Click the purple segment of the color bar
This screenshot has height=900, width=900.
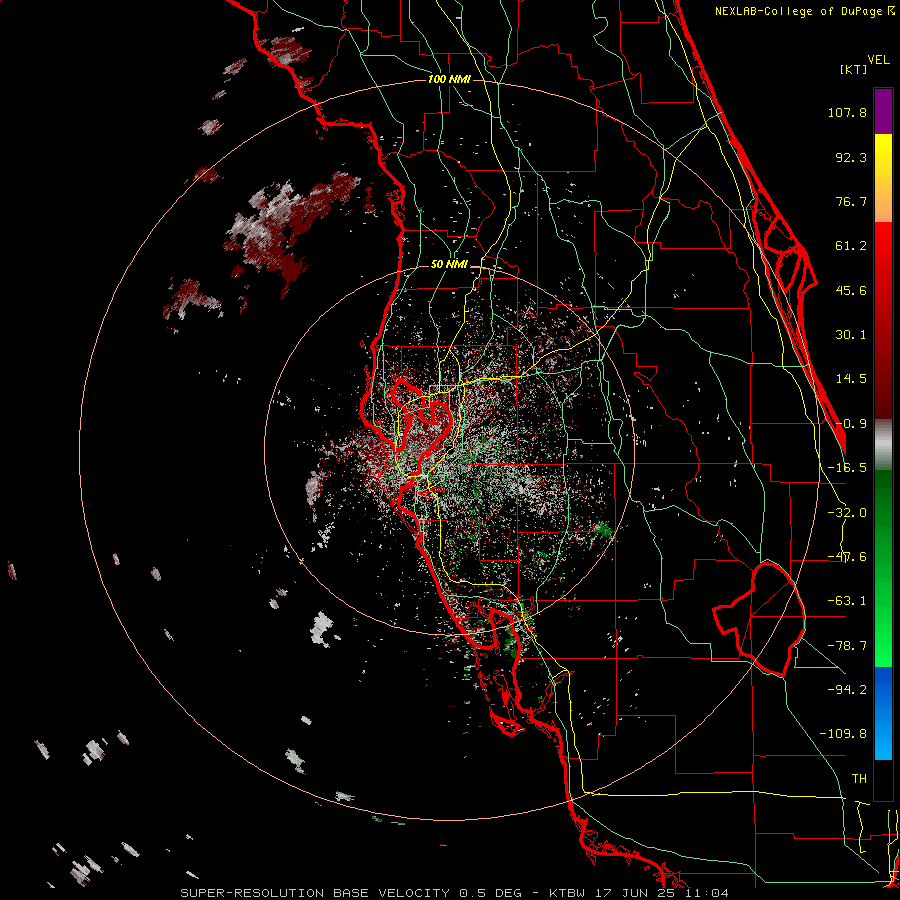883,111
